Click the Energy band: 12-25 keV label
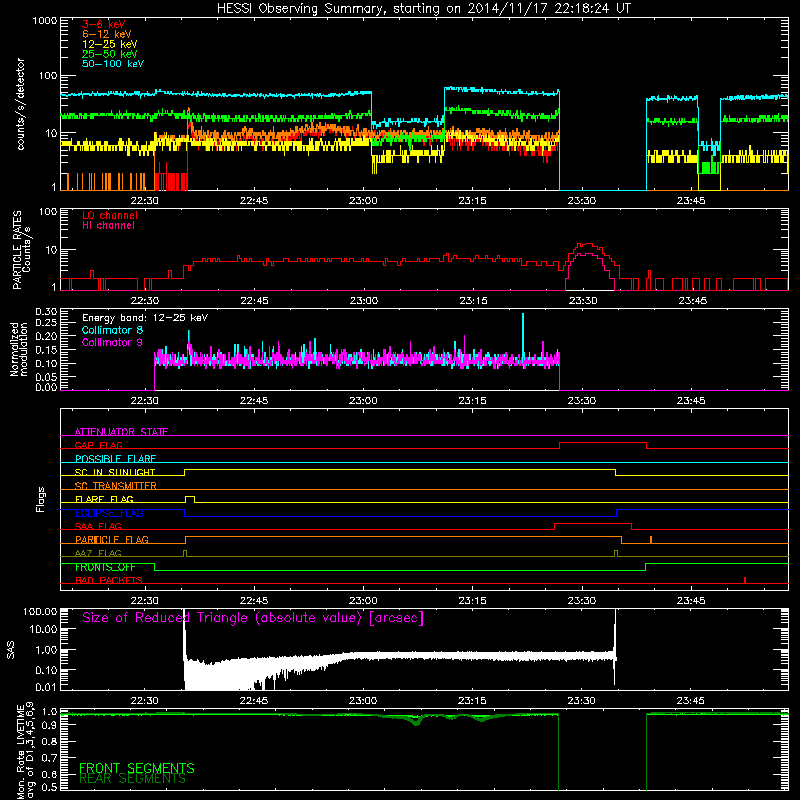The height and width of the screenshot is (800, 800). pyautogui.click(x=145, y=318)
